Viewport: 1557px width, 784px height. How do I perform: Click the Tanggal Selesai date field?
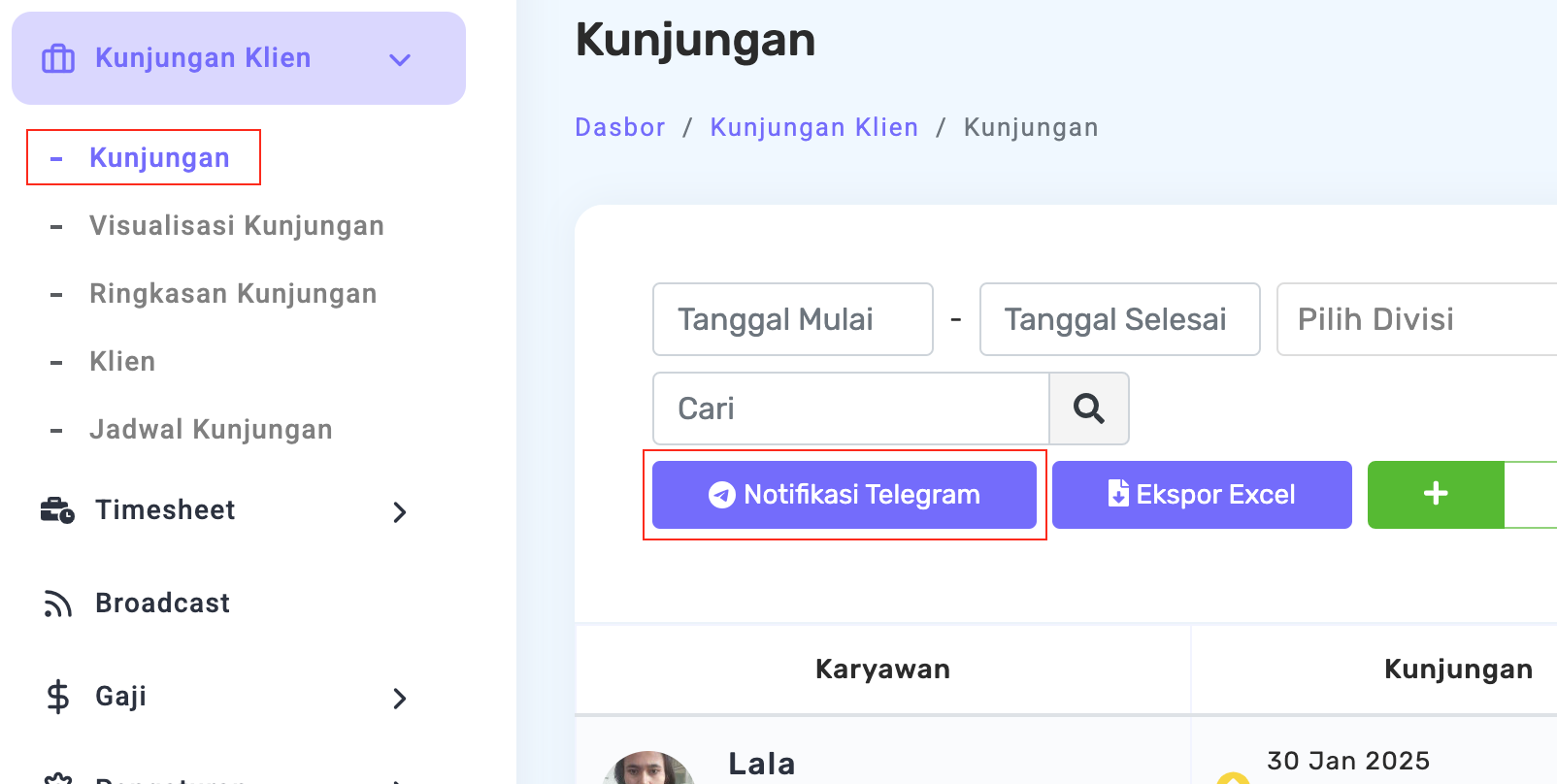coord(1120,319)
